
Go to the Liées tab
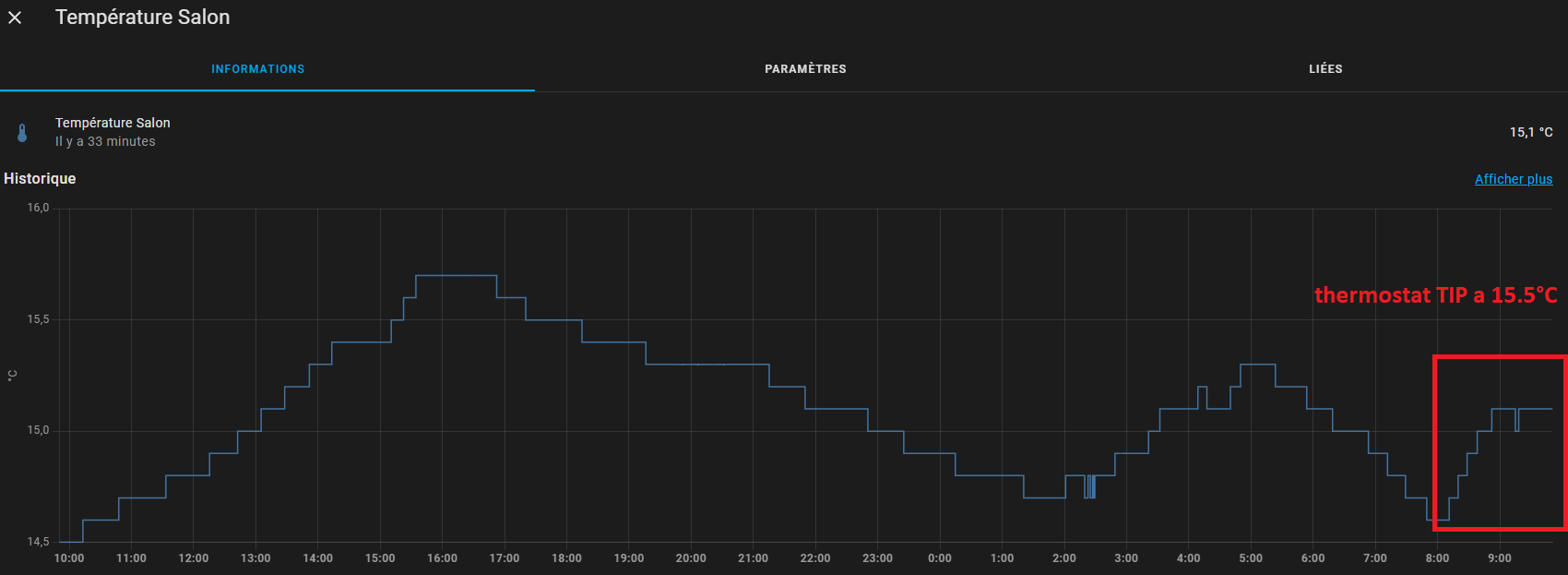click(x=1325, y=69)
